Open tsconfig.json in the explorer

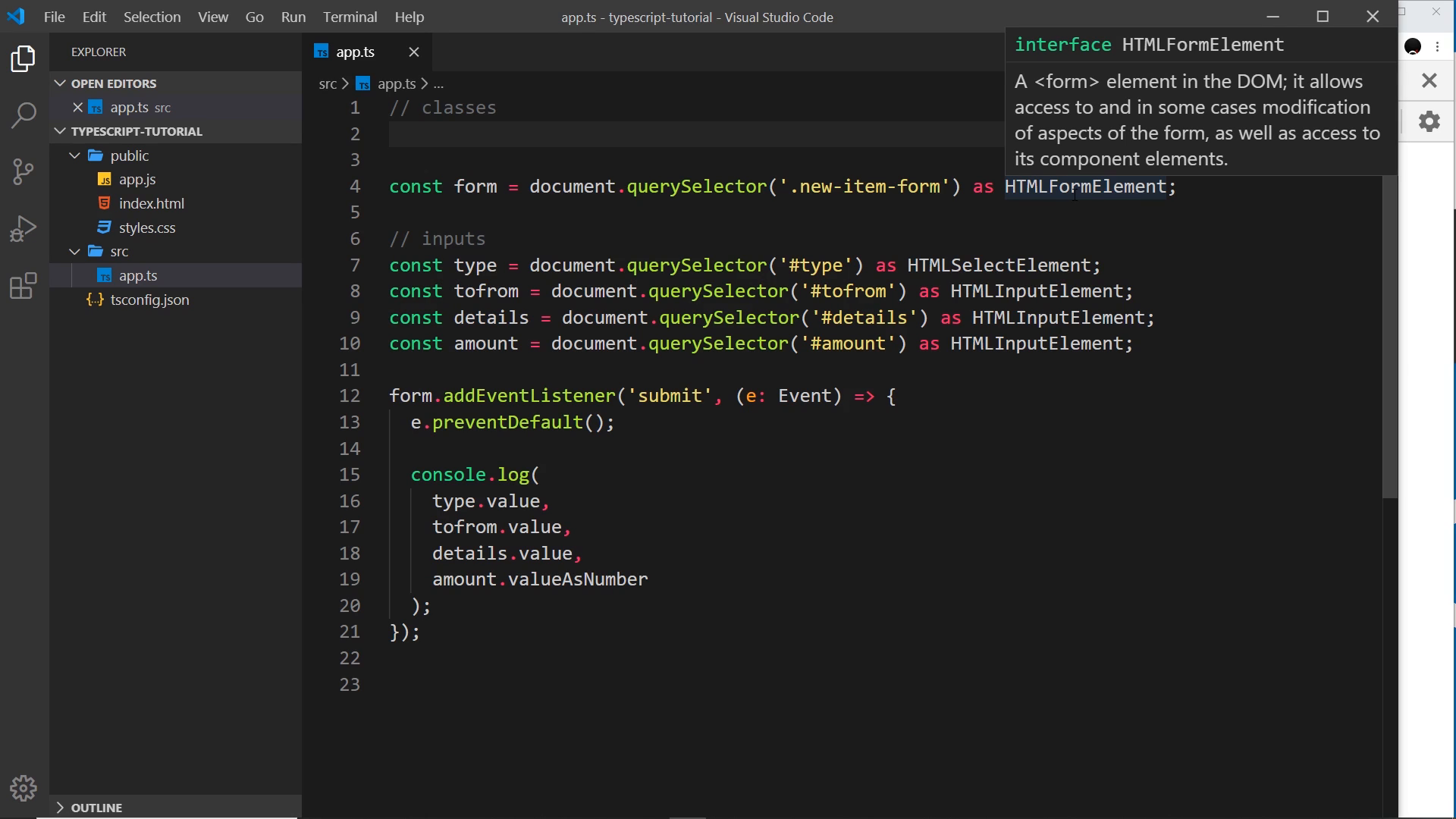[x=150, y=300]
